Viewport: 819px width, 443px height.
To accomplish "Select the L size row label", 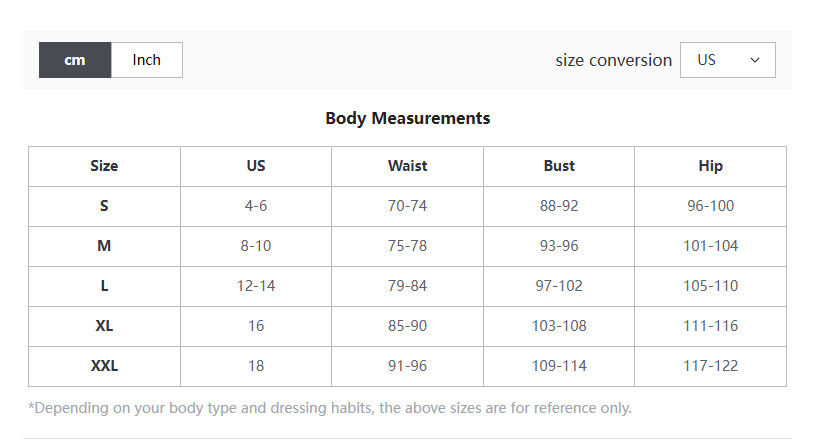I will point(104,286).
